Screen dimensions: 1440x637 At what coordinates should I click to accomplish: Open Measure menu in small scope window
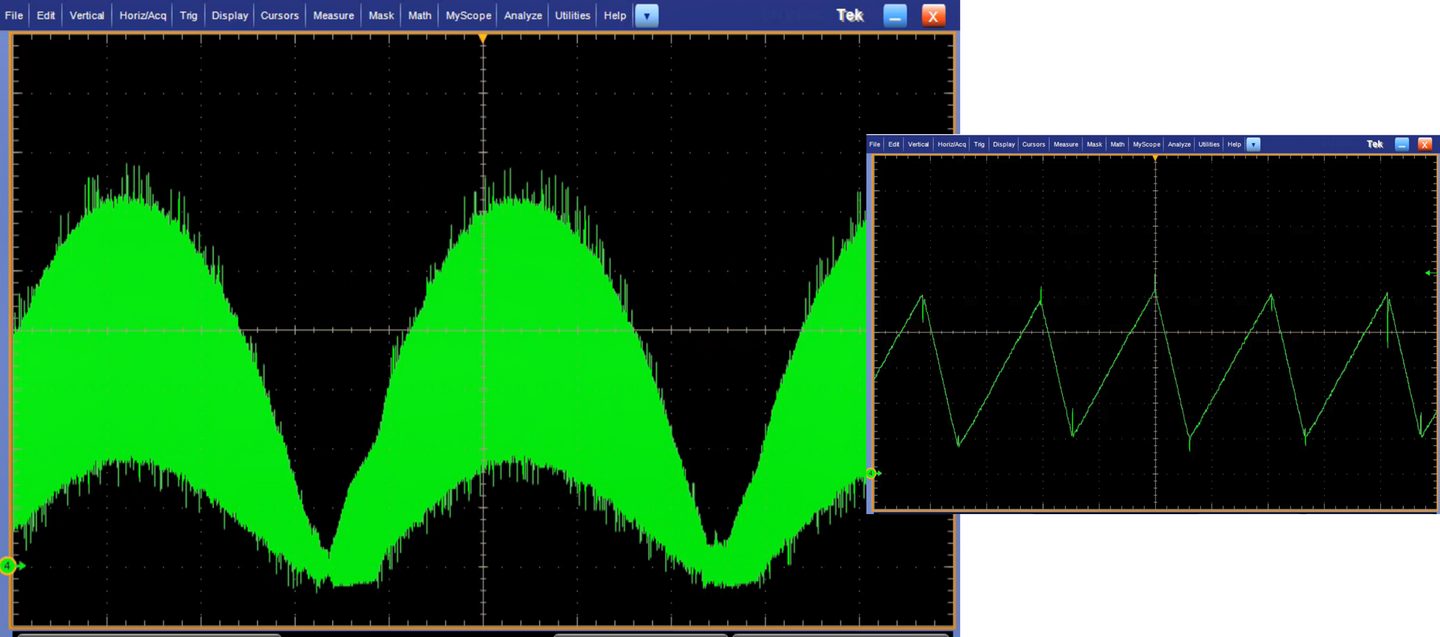click(x=1066, y=144)
